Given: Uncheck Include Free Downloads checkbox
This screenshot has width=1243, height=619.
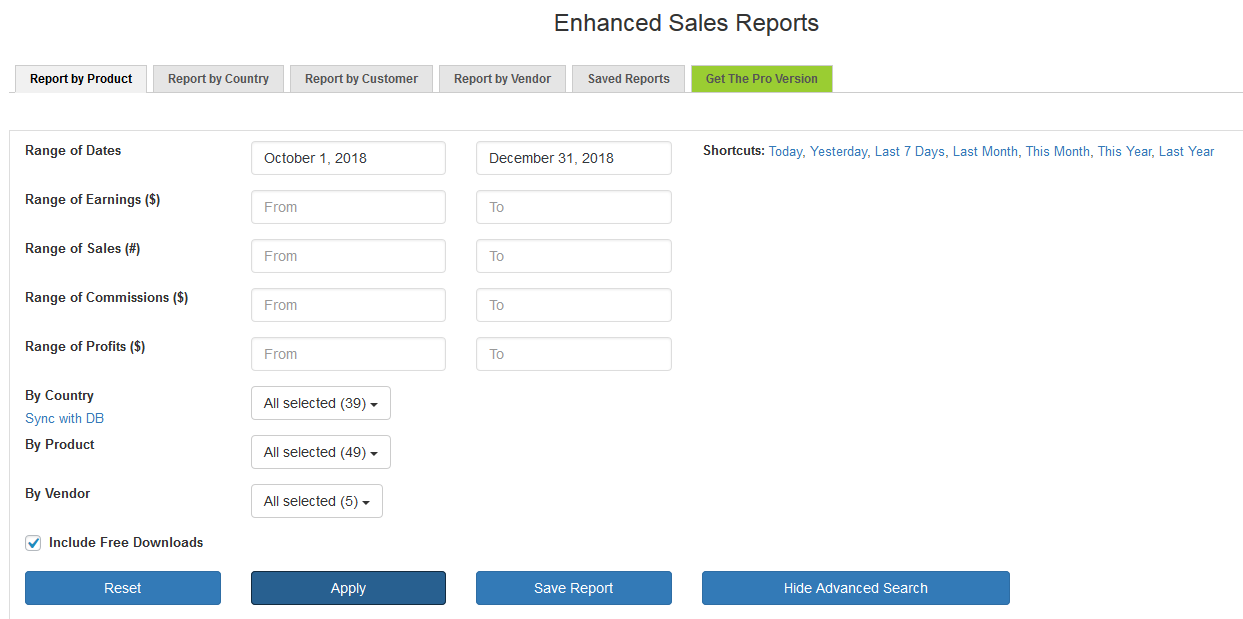Looking at the screenshot, I should point(33,543).
